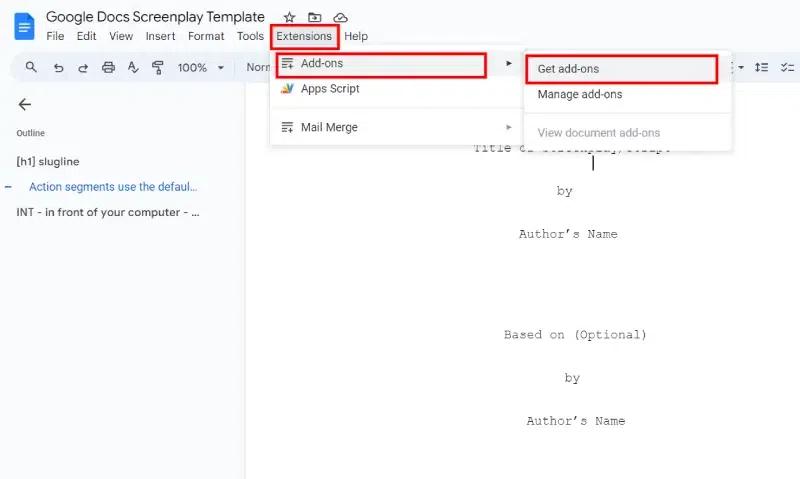
Task: Undo the last action
Action: (x=58, y=67)
